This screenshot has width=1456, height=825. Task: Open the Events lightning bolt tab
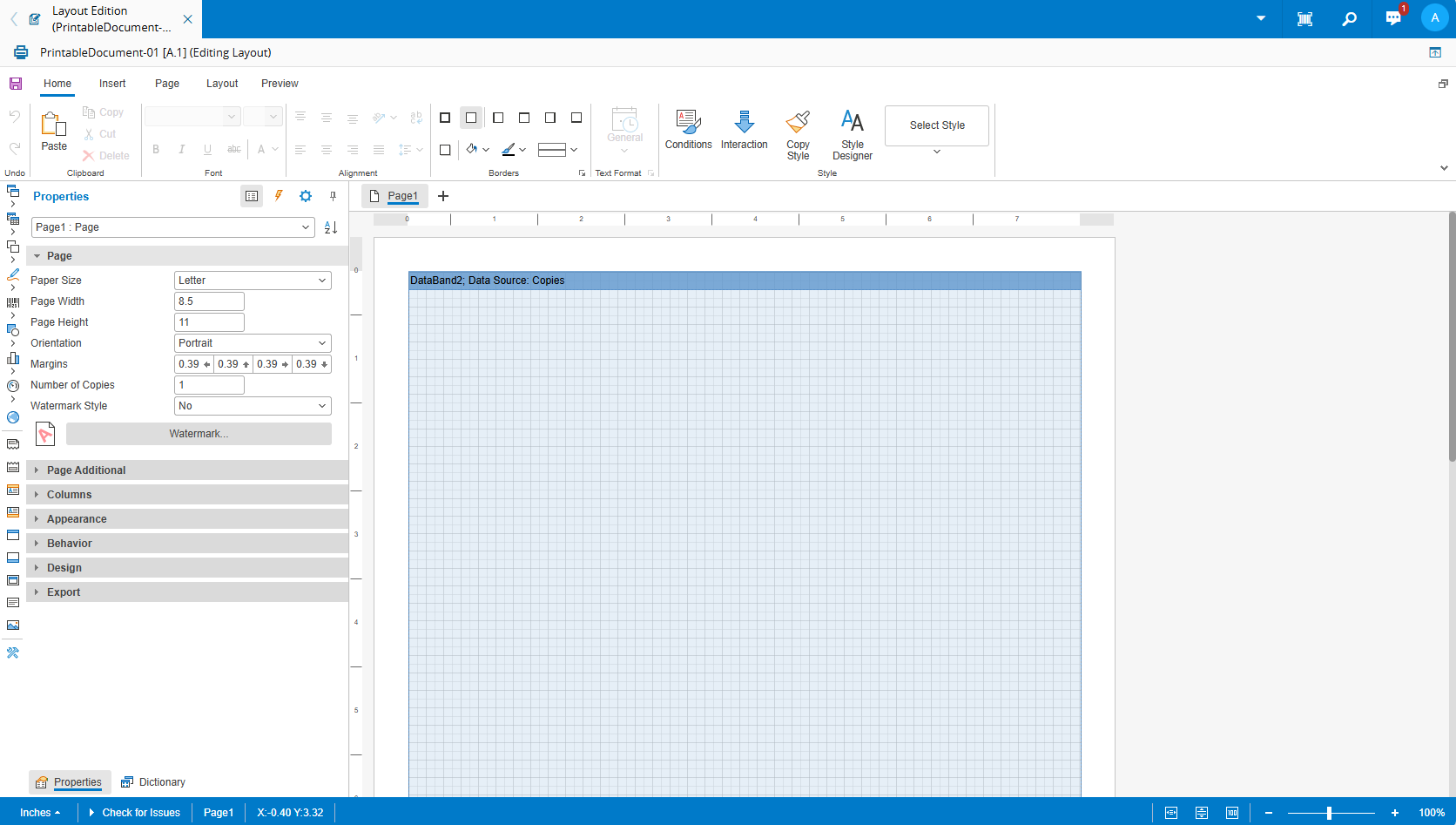(279, 196)
